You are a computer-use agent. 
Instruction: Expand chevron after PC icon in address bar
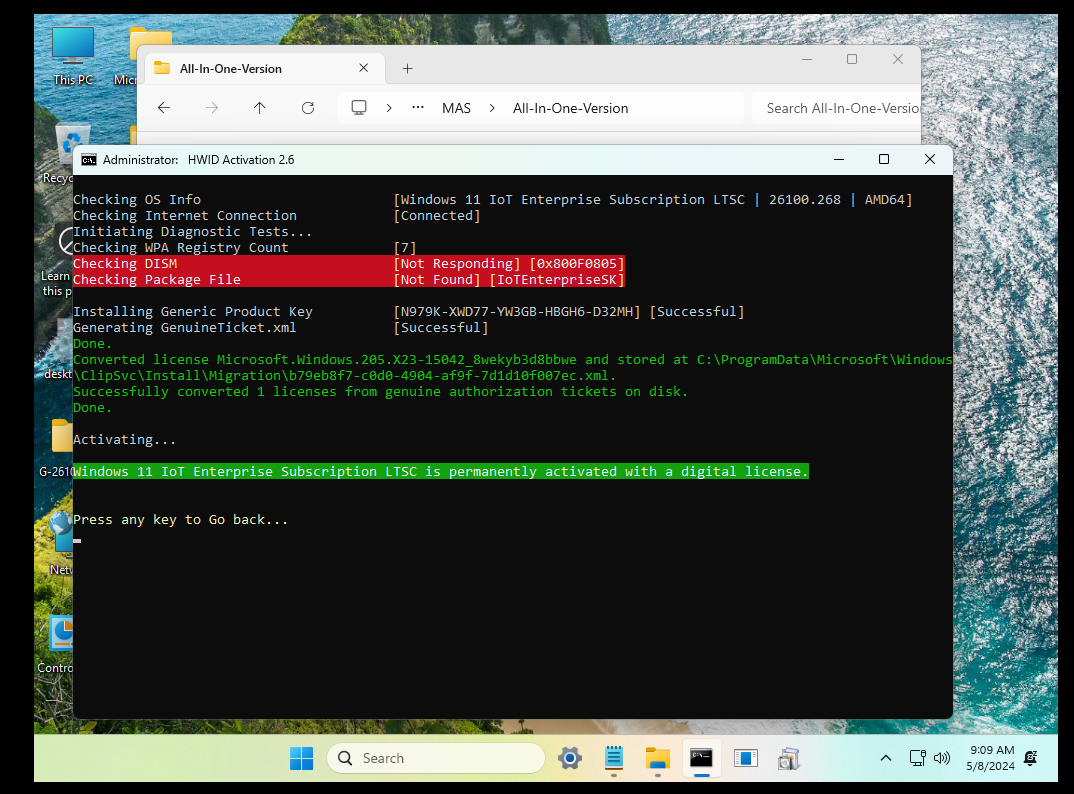pyautogui.click(x=389, y=108)
